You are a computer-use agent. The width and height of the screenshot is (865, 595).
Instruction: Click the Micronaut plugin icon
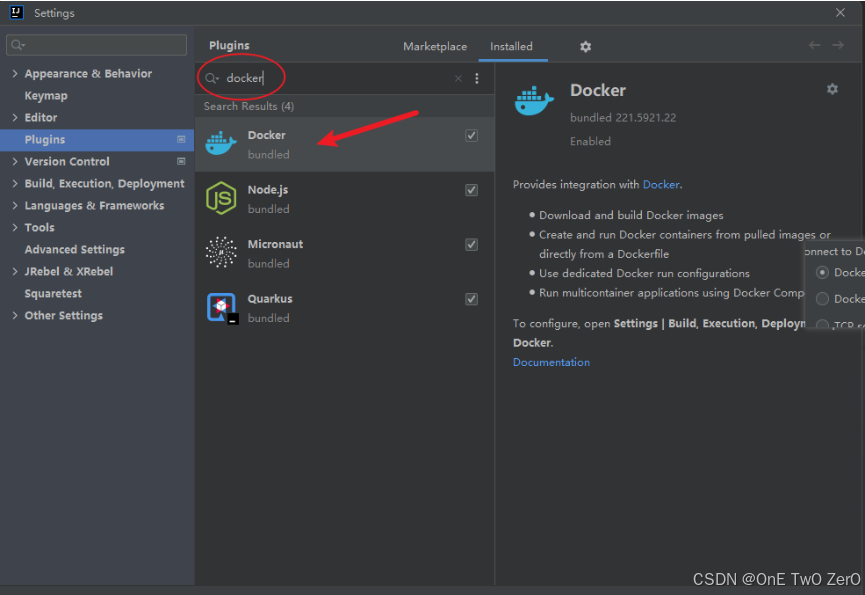click(x=221, y=252)
